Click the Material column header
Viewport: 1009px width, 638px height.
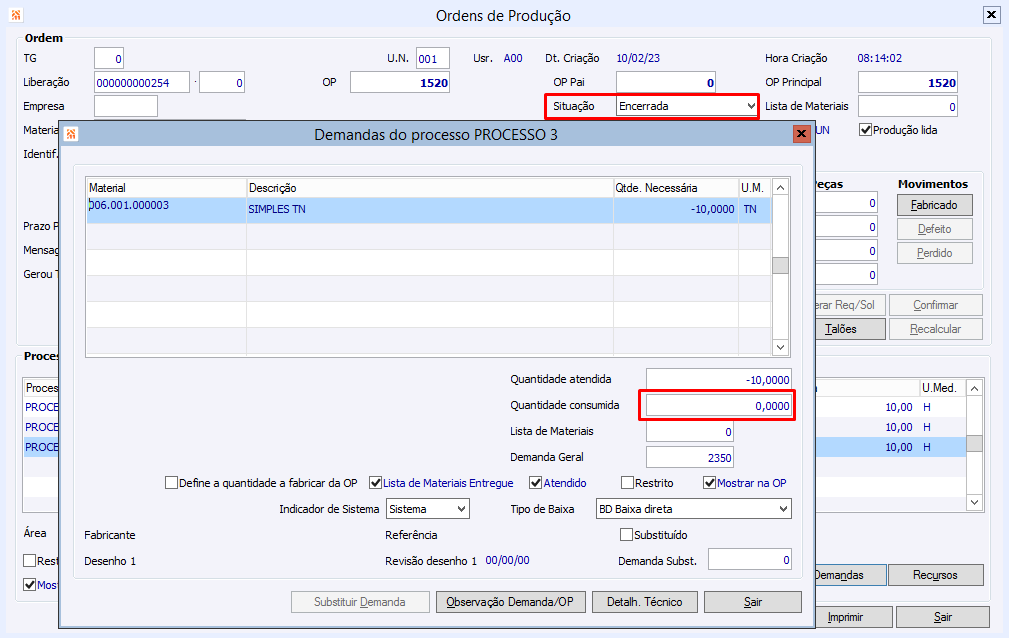(167, 188)
